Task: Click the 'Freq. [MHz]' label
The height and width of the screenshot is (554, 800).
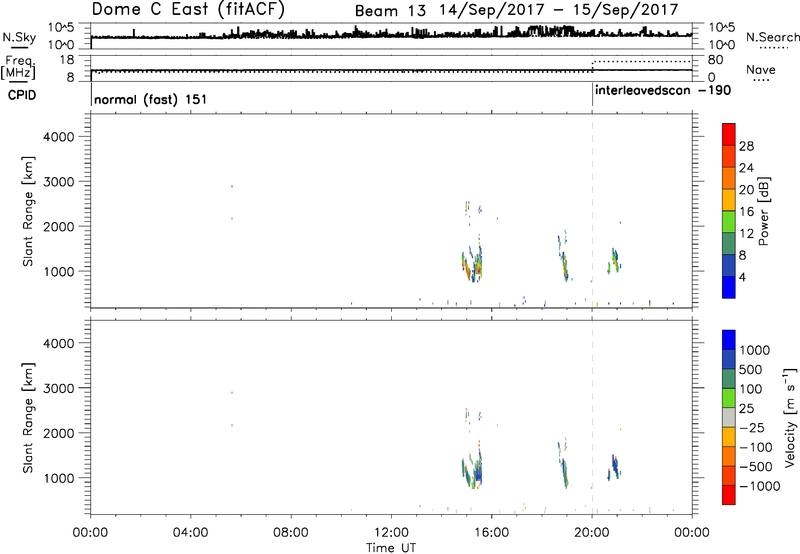Action: click(19, 67)
